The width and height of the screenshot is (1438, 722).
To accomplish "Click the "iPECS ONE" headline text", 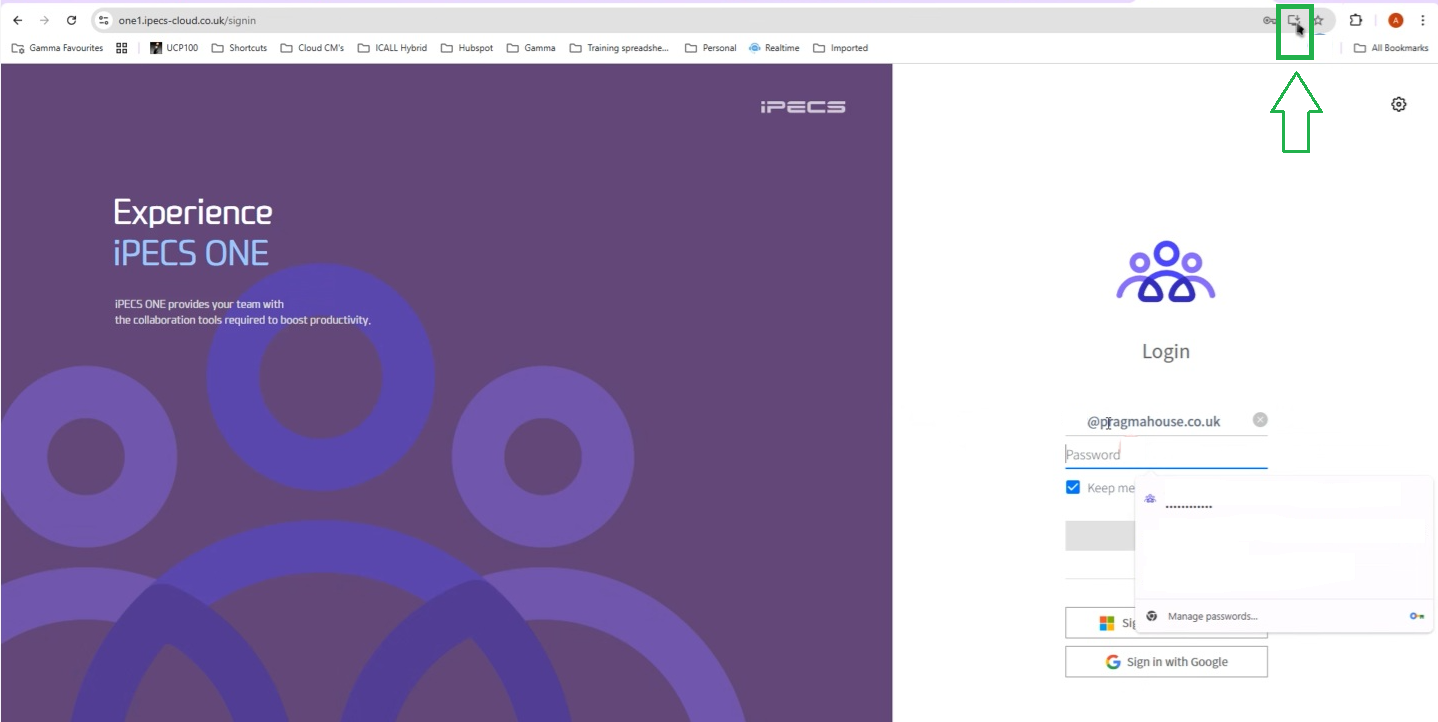I will (191, 253).
